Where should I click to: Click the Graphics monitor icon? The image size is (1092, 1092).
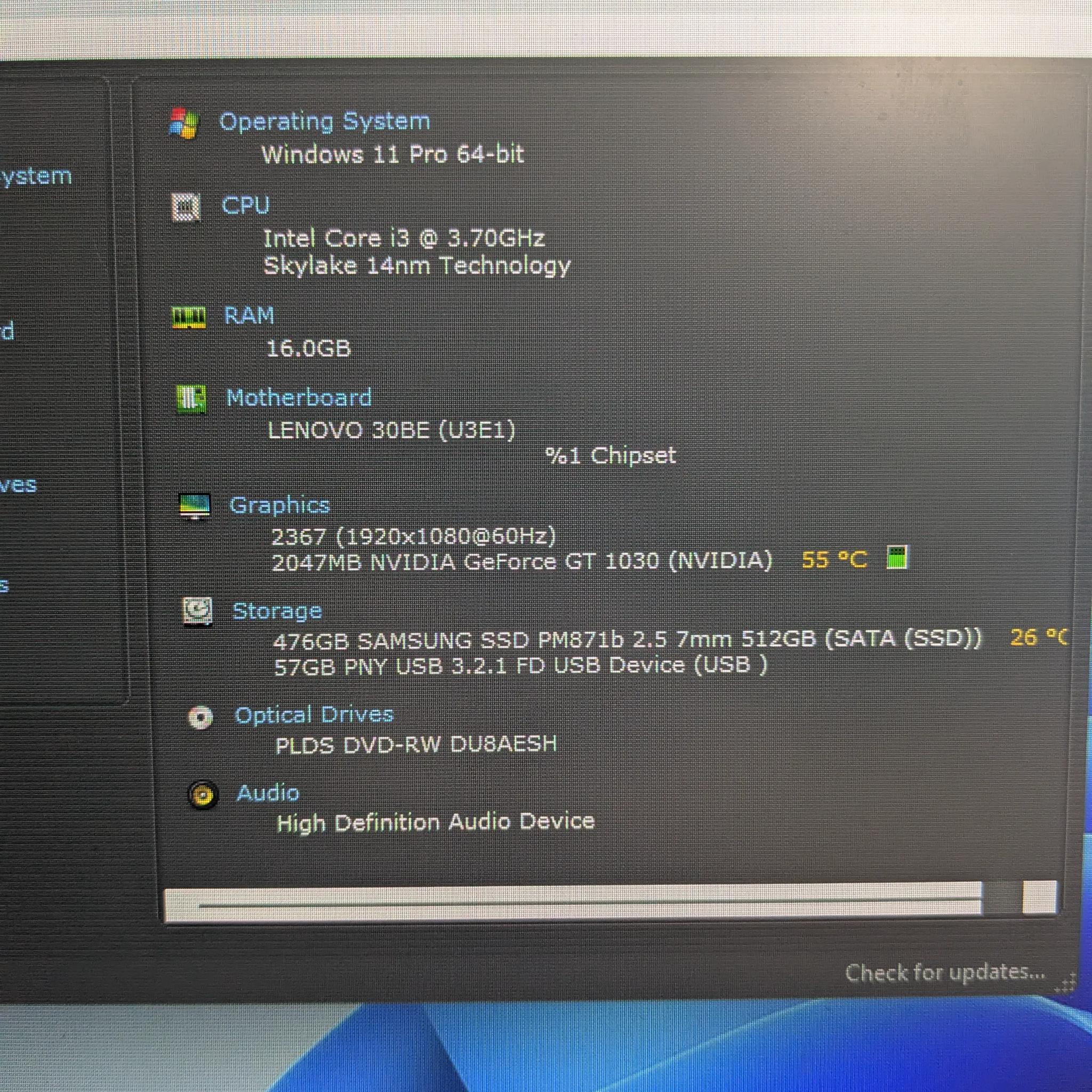click(x=195, y=506)
